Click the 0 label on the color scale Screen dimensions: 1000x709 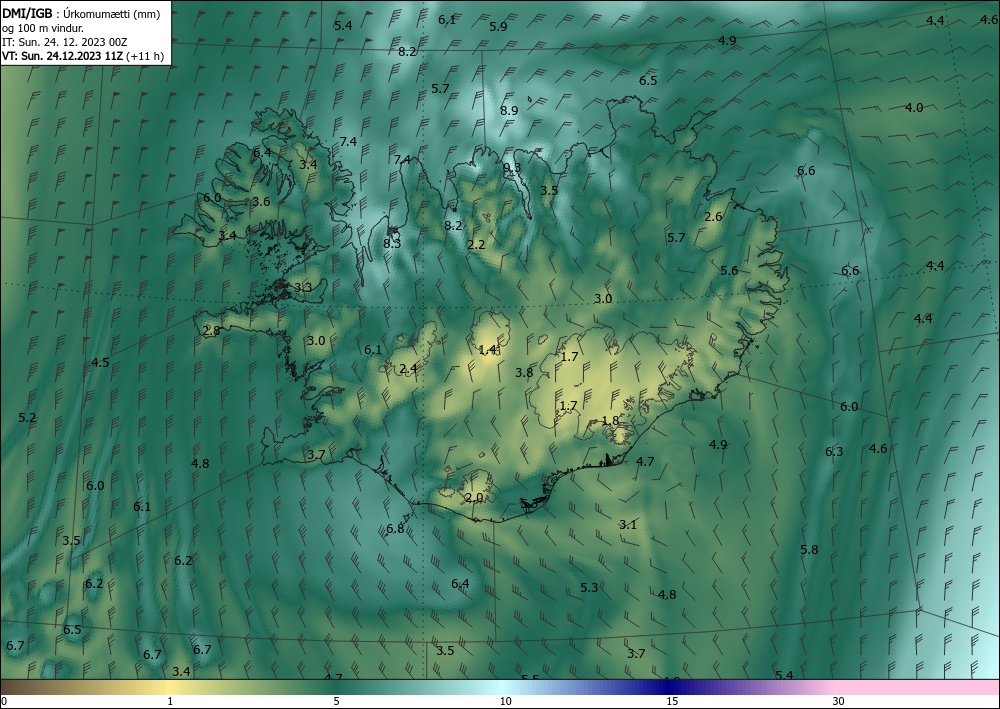click(x=4, y=702)
